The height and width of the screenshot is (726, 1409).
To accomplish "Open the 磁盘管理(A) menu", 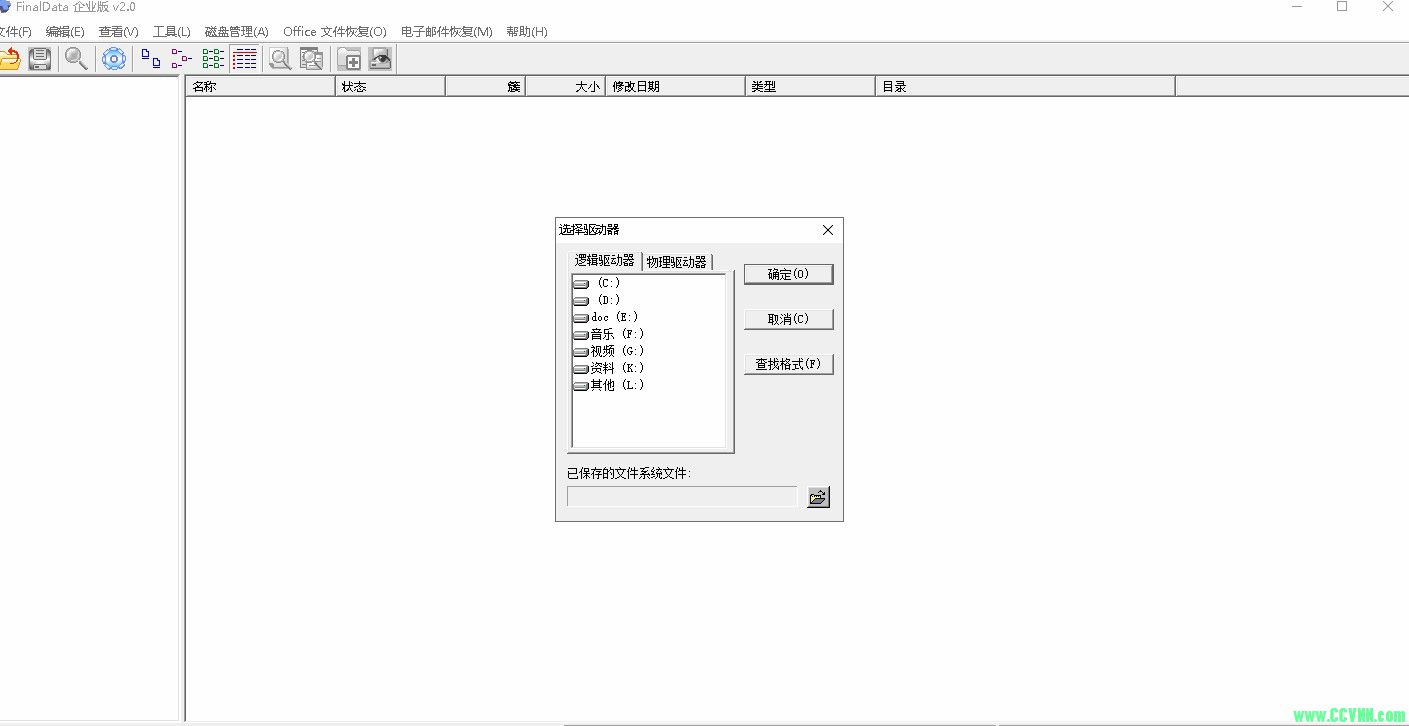I will (x=236, y=32).
